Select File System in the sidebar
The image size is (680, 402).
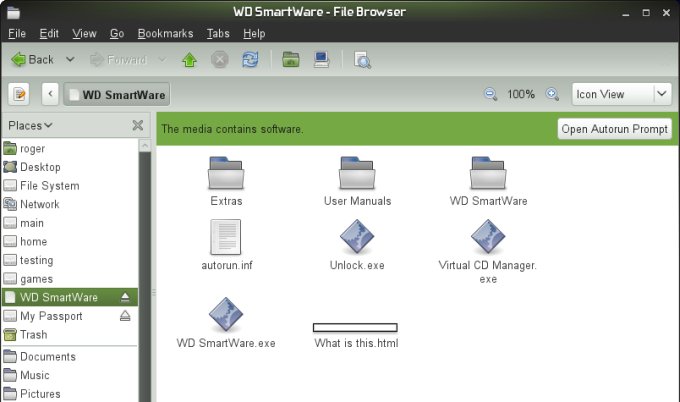69,186
